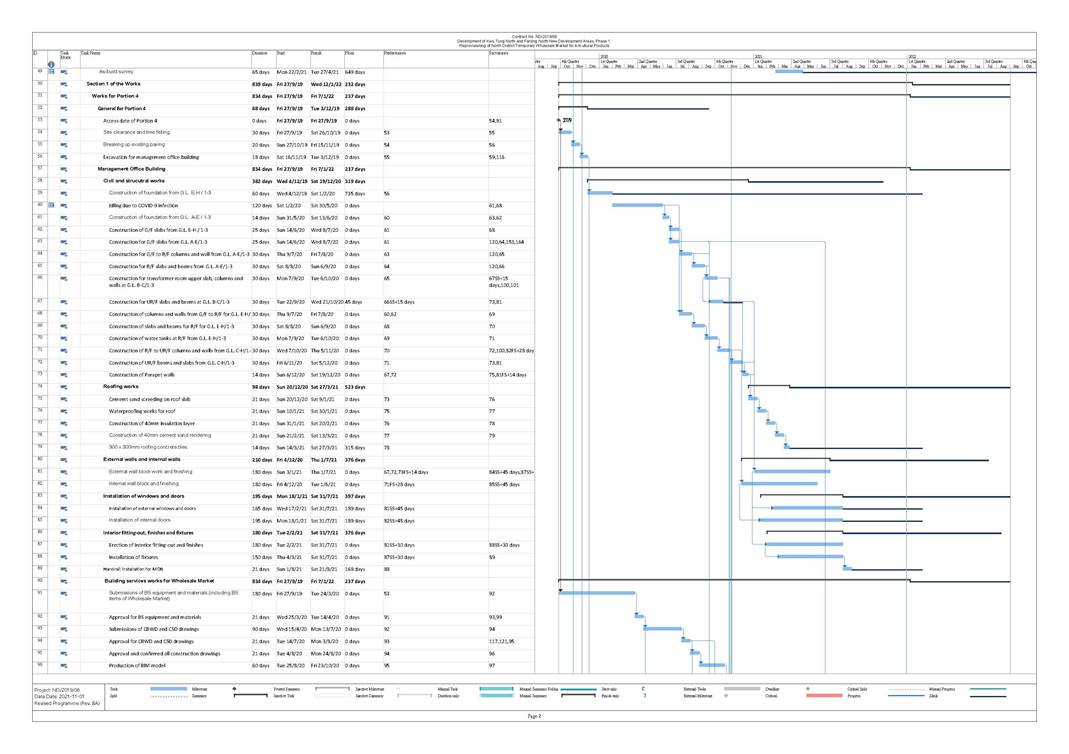Click the Start date cell of Handrail installation

291,568
